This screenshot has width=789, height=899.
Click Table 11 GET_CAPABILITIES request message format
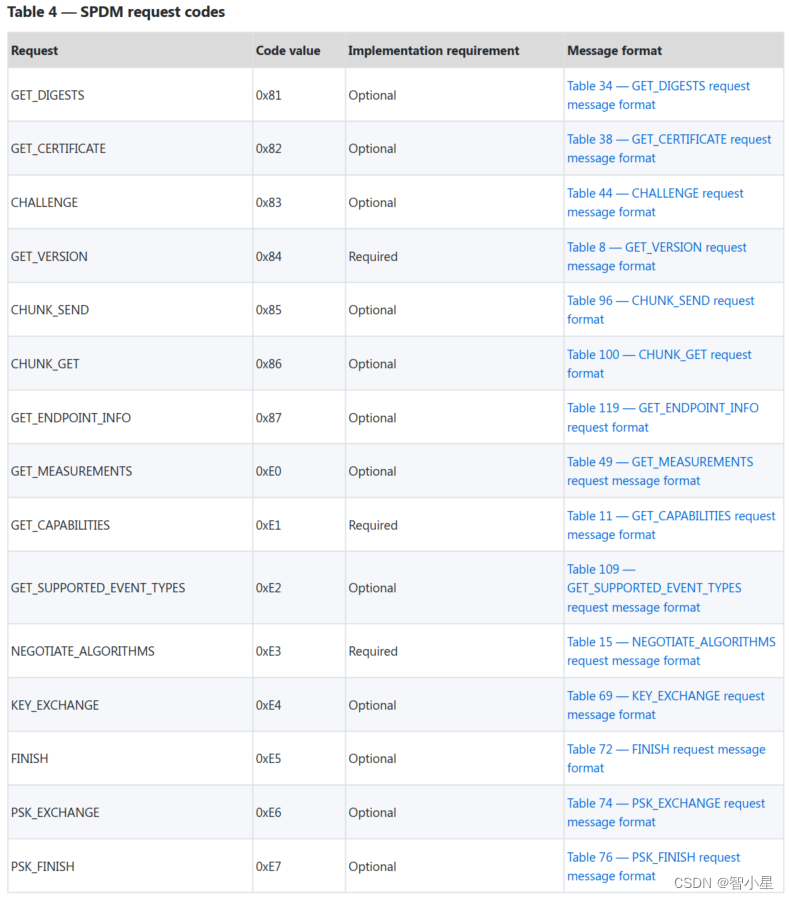(671, 525)
